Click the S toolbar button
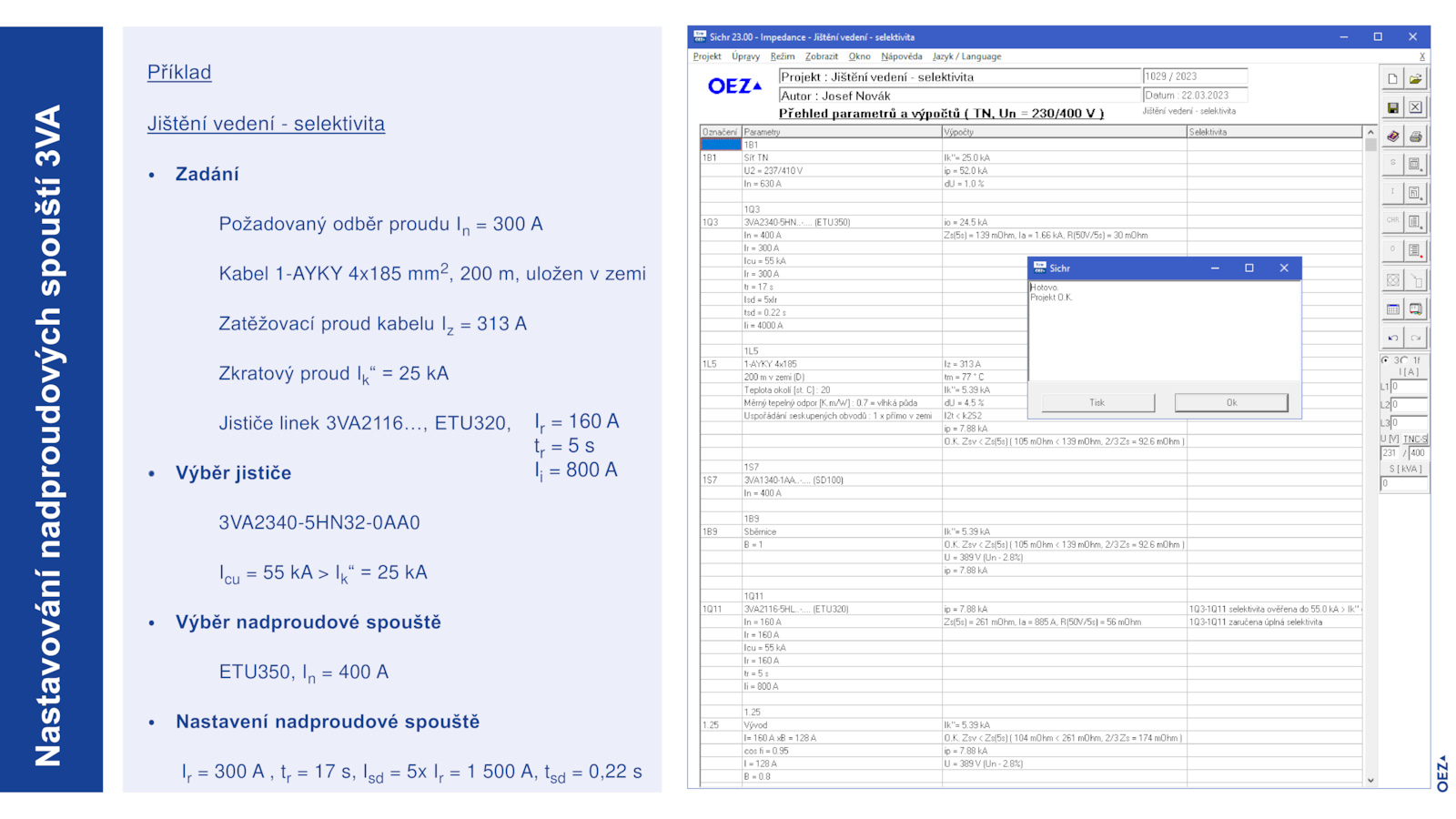This screenshot has height=819, width=1456. click(x=1392, y=164)
